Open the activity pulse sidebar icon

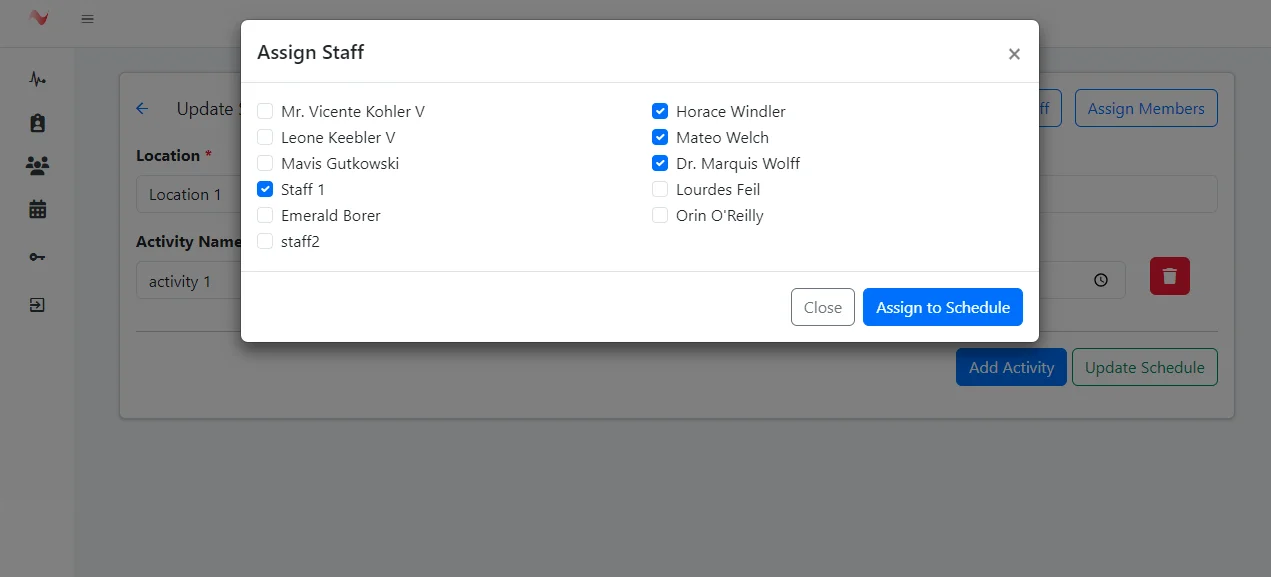click(x=38, y=79)
